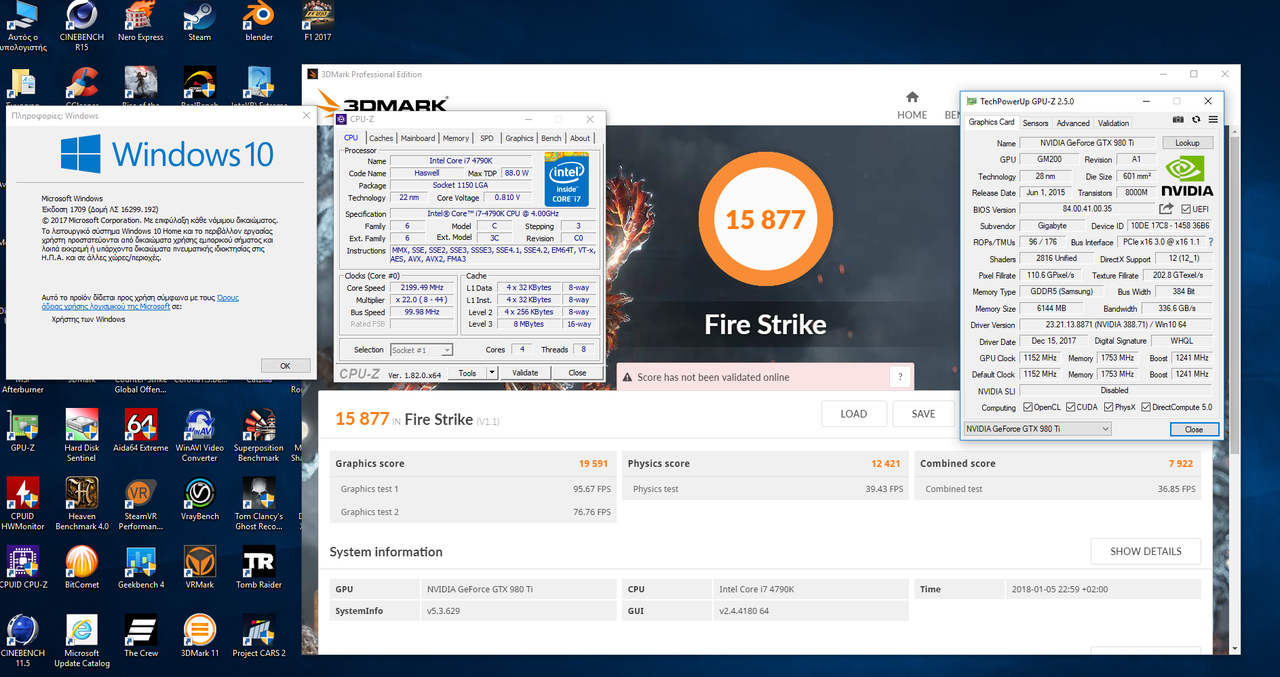Select the 3DMark 11 desktop icon
This screenshot has width=1280, height=677.
[200, 636]
